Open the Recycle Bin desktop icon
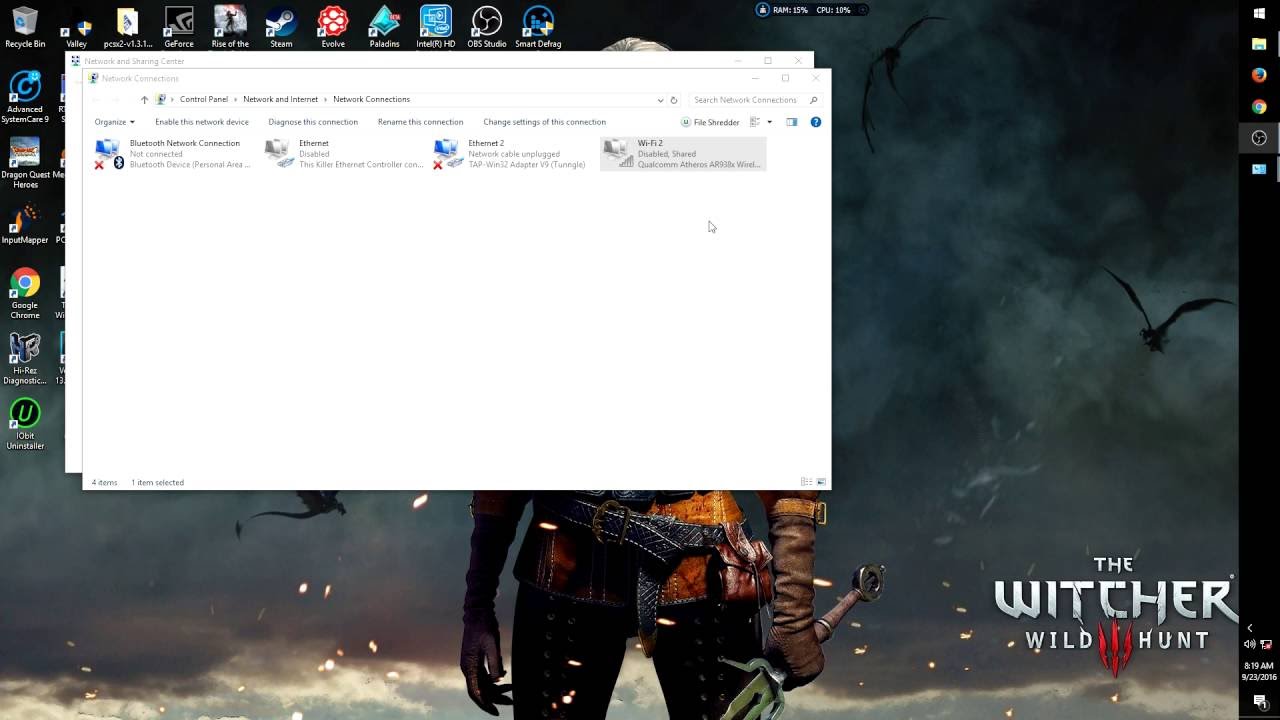The width and height of the screenshot is (1280, 720). point(25,27)
